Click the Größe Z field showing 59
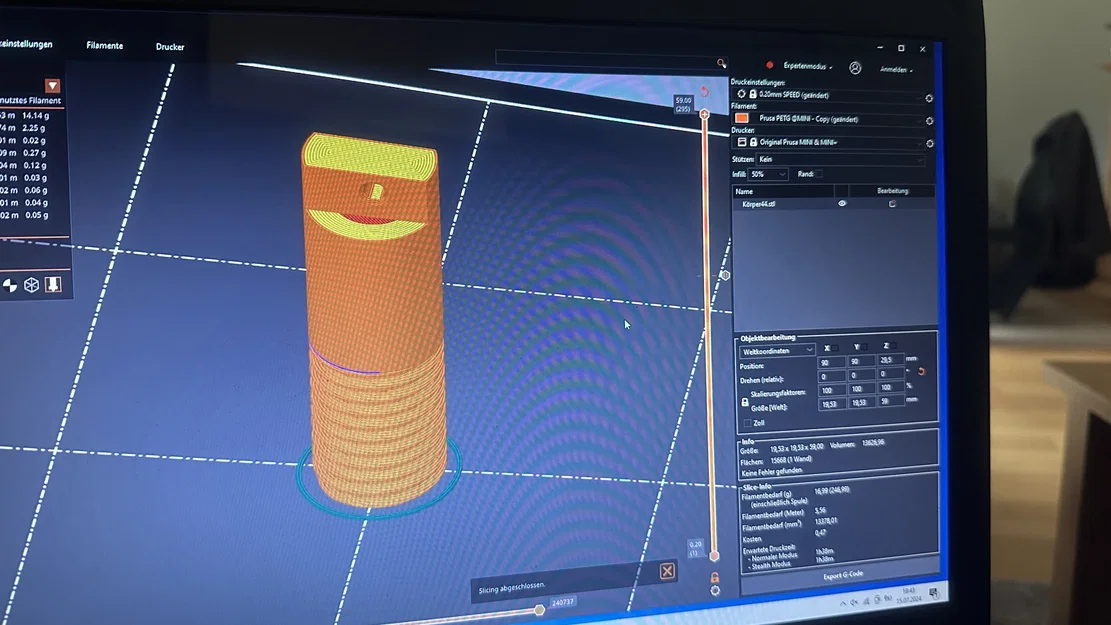This screenshot has height=625, width=1111. [x=889, y=402]
